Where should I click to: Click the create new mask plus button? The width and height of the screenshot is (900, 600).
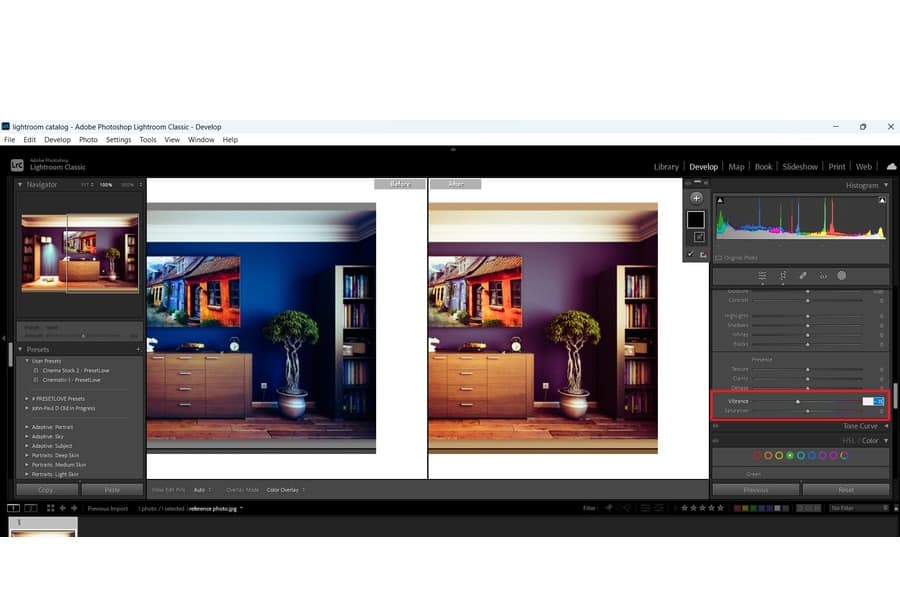coord(696,198)
